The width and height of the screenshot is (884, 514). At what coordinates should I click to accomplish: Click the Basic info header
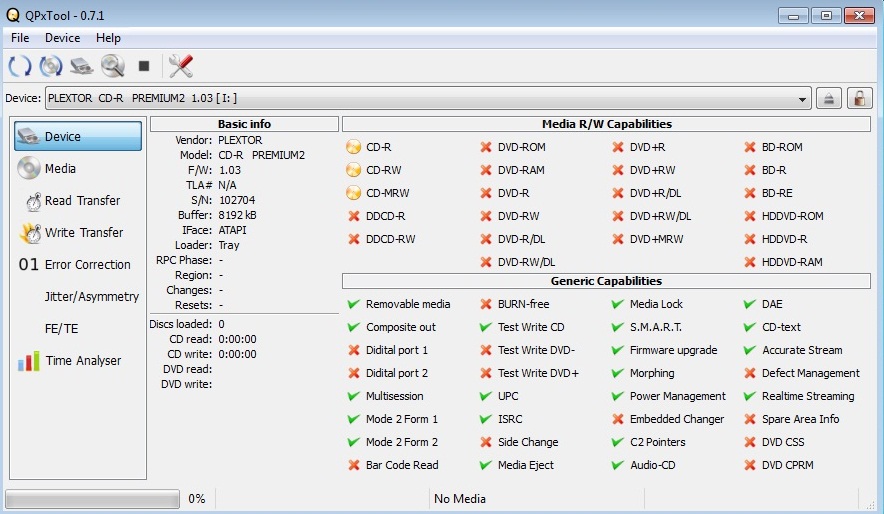(x=244, y=124)
